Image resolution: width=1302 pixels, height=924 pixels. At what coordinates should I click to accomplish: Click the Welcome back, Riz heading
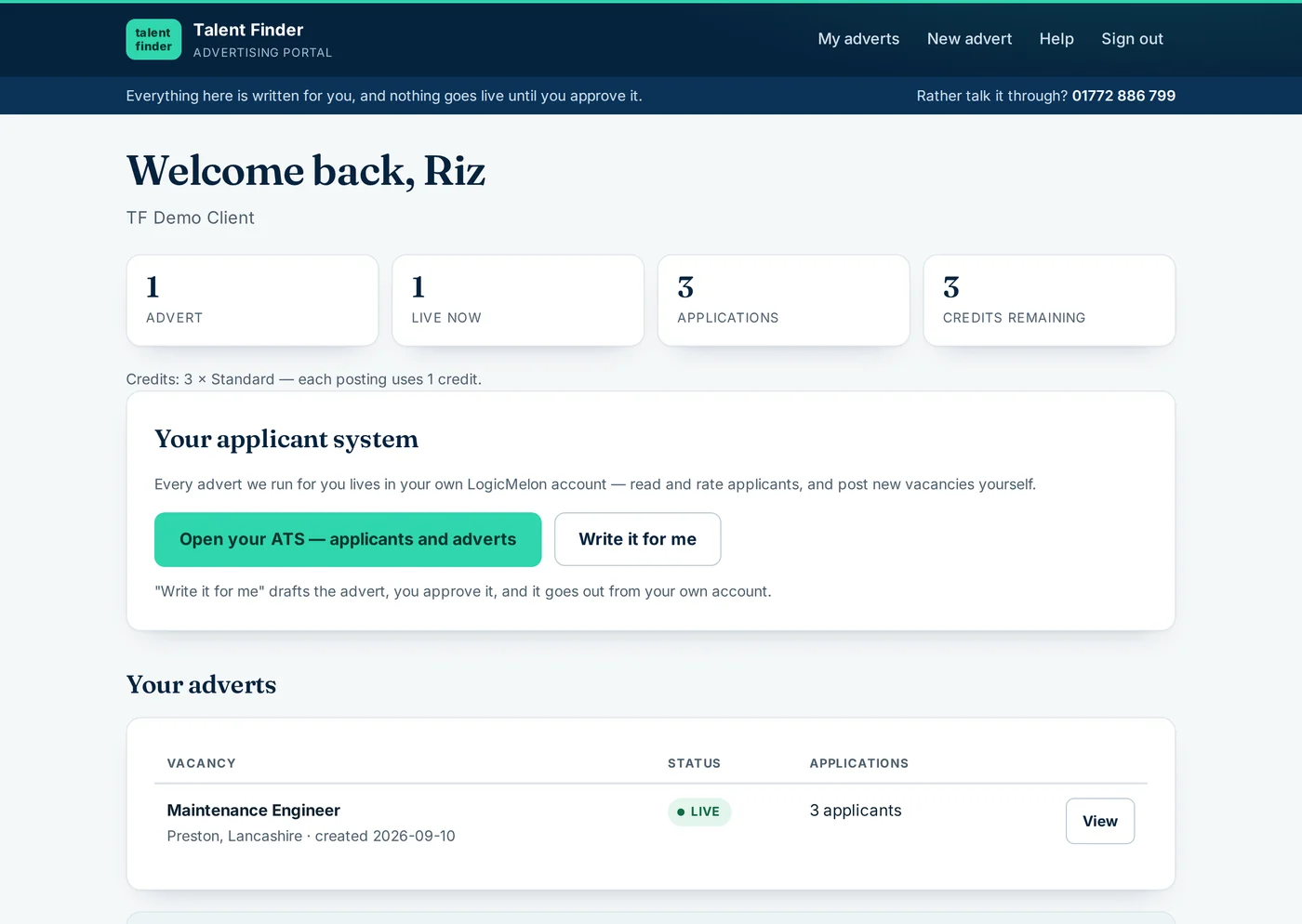pos(306,171)
